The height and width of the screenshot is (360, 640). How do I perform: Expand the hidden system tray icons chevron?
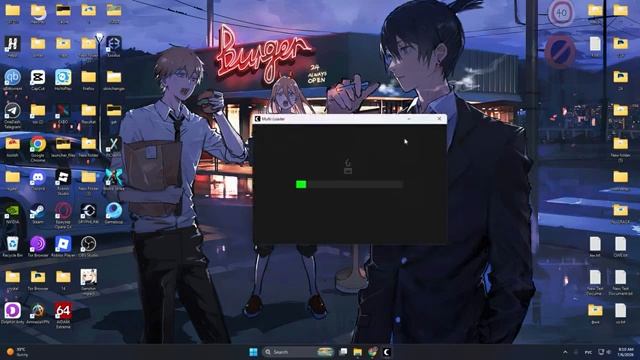565,352
